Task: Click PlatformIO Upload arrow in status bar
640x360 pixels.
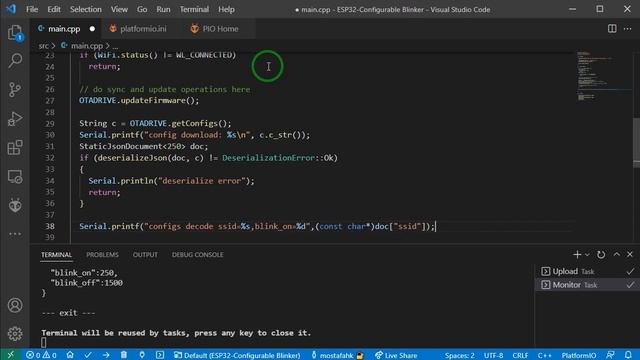Action: pyautogui.click(x=106, y=355)
